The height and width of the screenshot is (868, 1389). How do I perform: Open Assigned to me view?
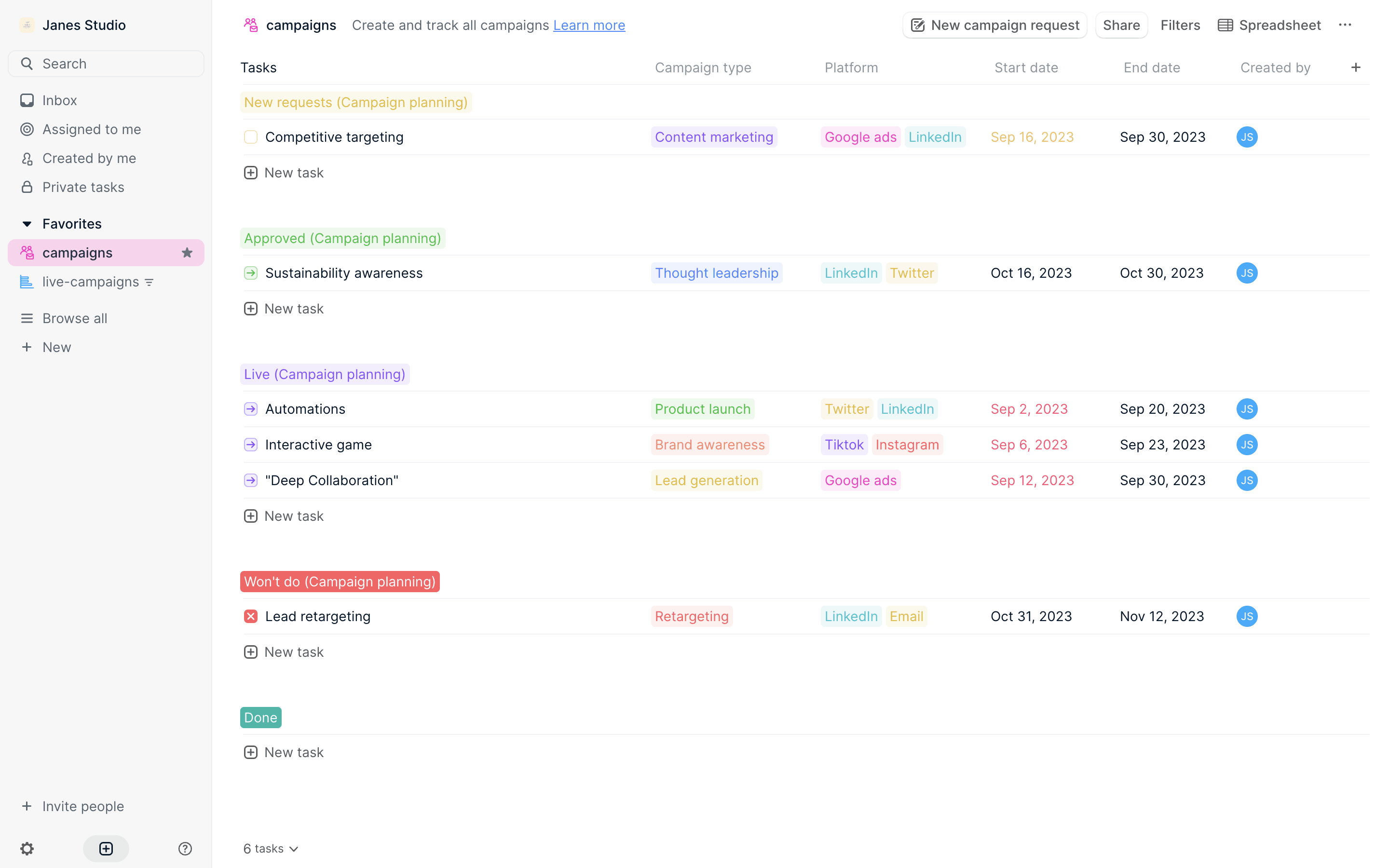(91, 129)
